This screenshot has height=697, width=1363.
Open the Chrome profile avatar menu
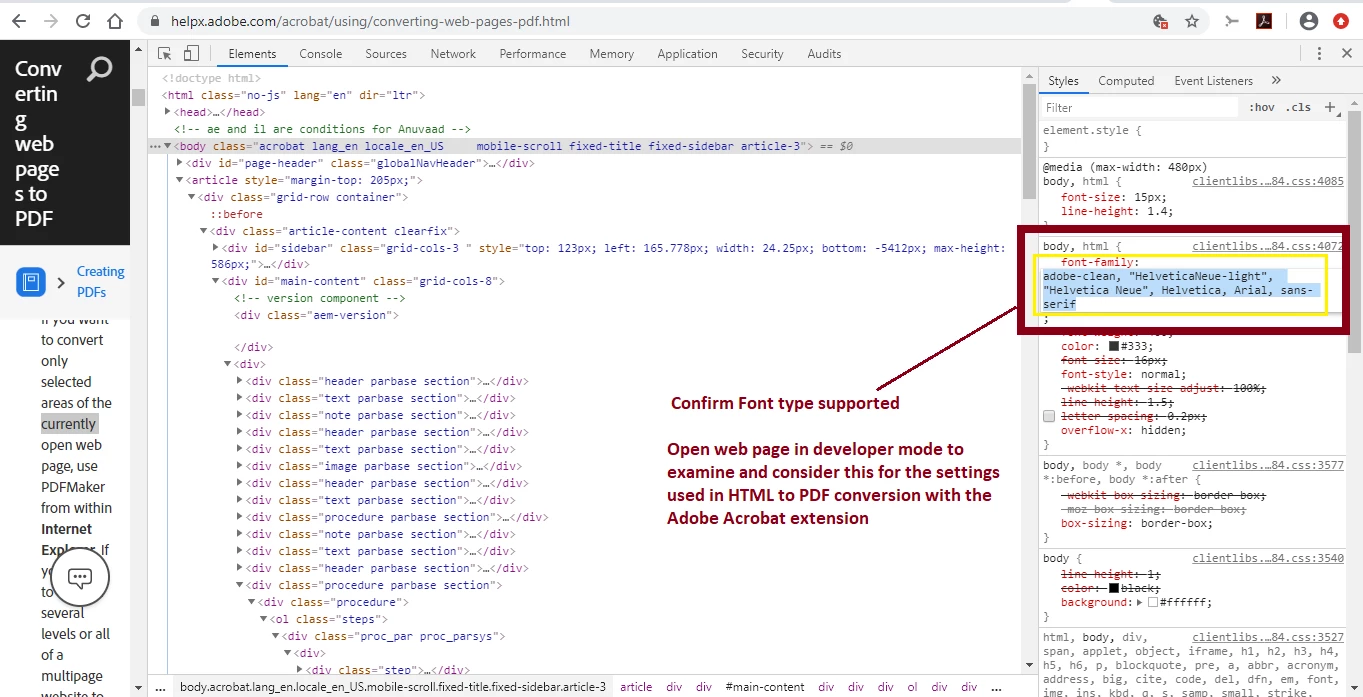coord(1308,21)
